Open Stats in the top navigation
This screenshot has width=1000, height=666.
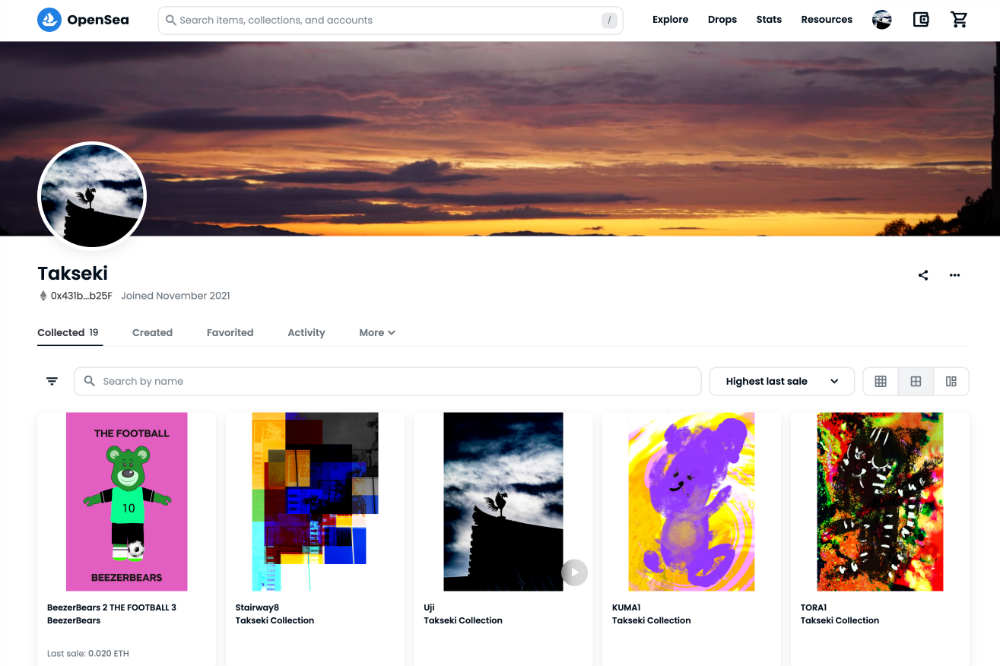coord(768,20)
